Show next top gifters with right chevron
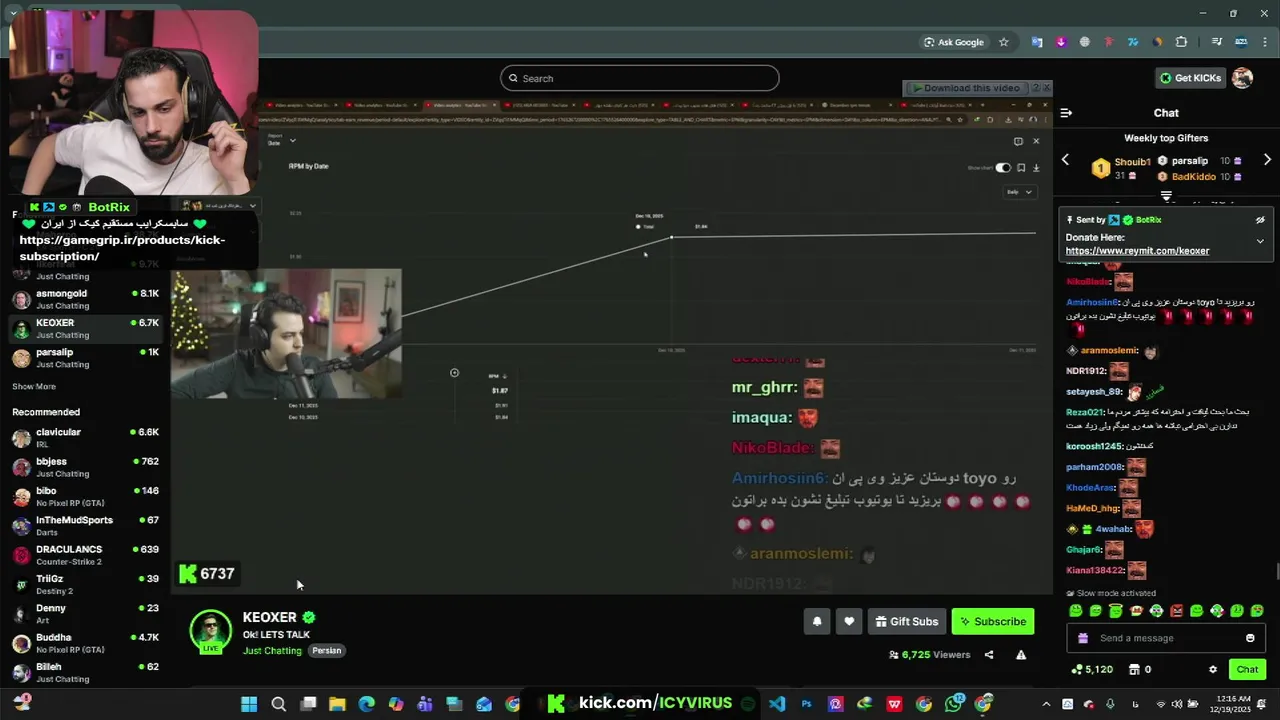 (x=1267, y=160)
